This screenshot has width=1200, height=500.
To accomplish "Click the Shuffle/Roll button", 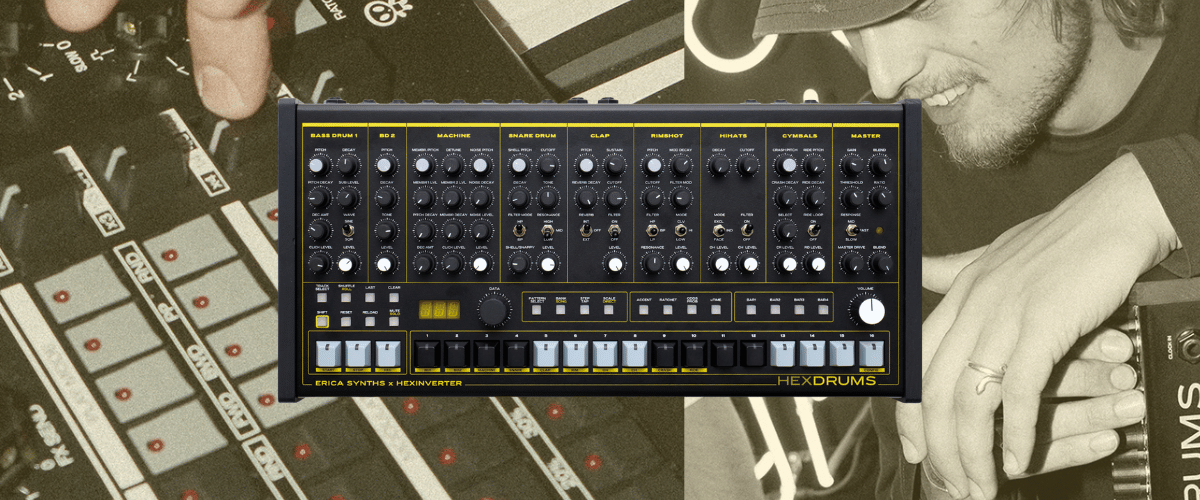I will [346, 299].
